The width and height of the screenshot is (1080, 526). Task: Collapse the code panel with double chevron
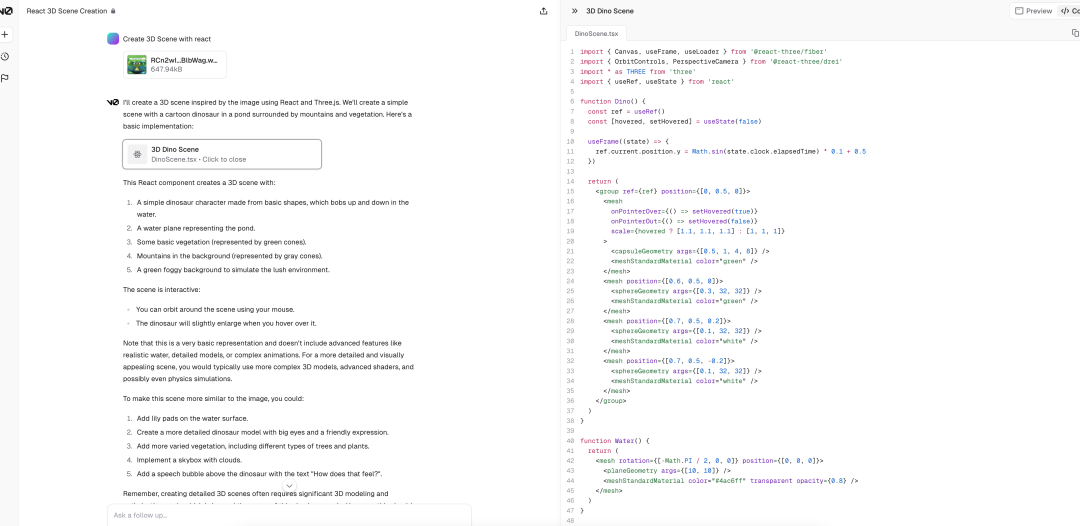pyautogui.click(x=575, y=11)
